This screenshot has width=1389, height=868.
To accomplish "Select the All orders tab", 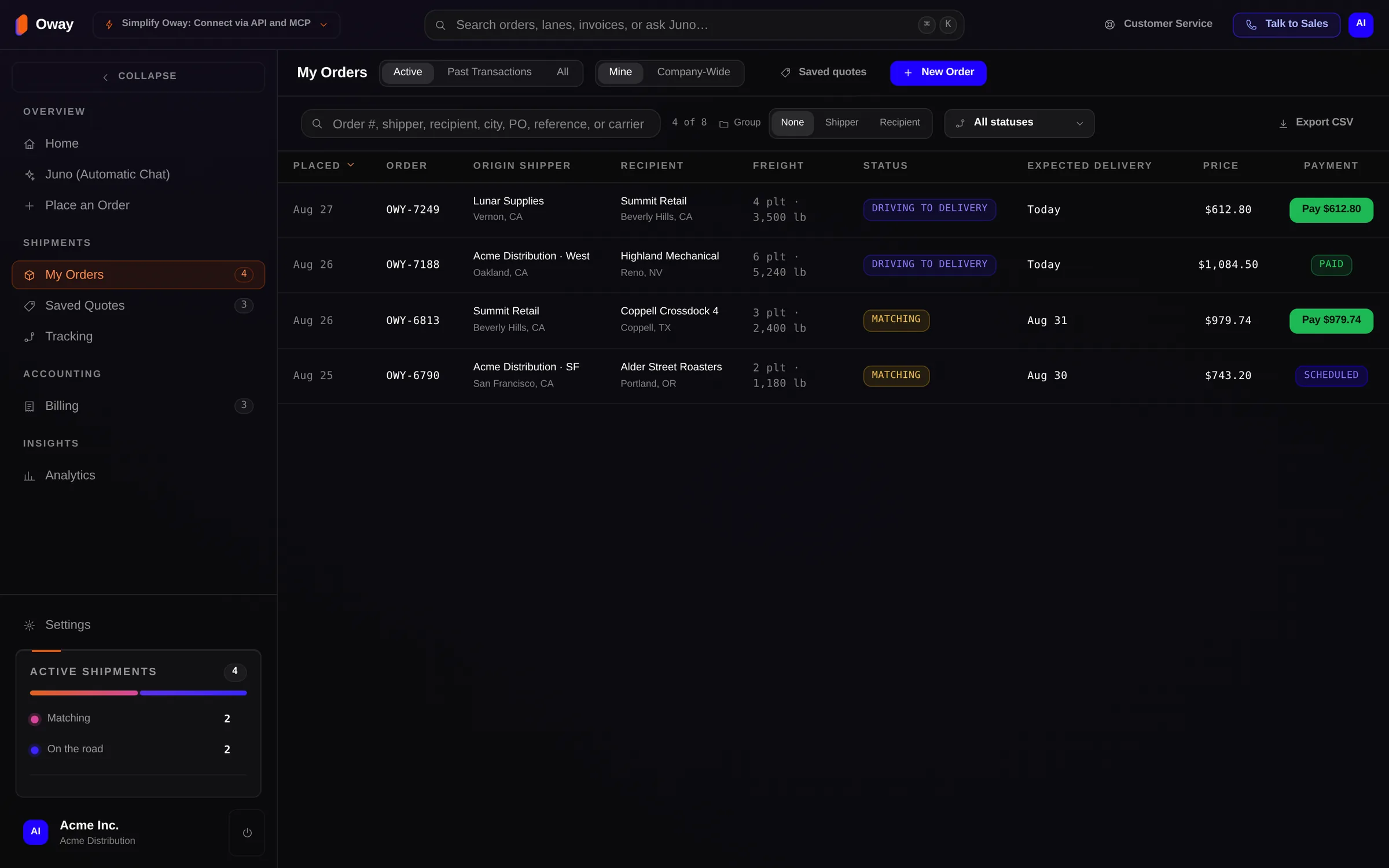I will click(x=563, y=72).
